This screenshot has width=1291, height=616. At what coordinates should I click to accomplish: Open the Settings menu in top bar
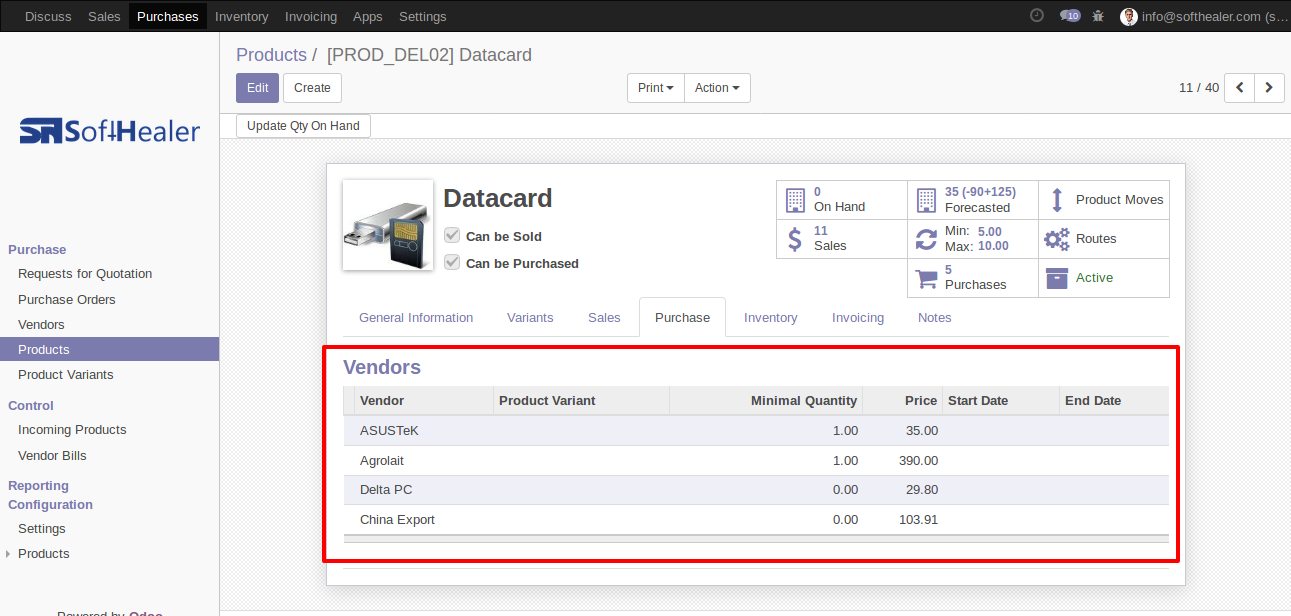pyautogui.click(x=423, y=16)
